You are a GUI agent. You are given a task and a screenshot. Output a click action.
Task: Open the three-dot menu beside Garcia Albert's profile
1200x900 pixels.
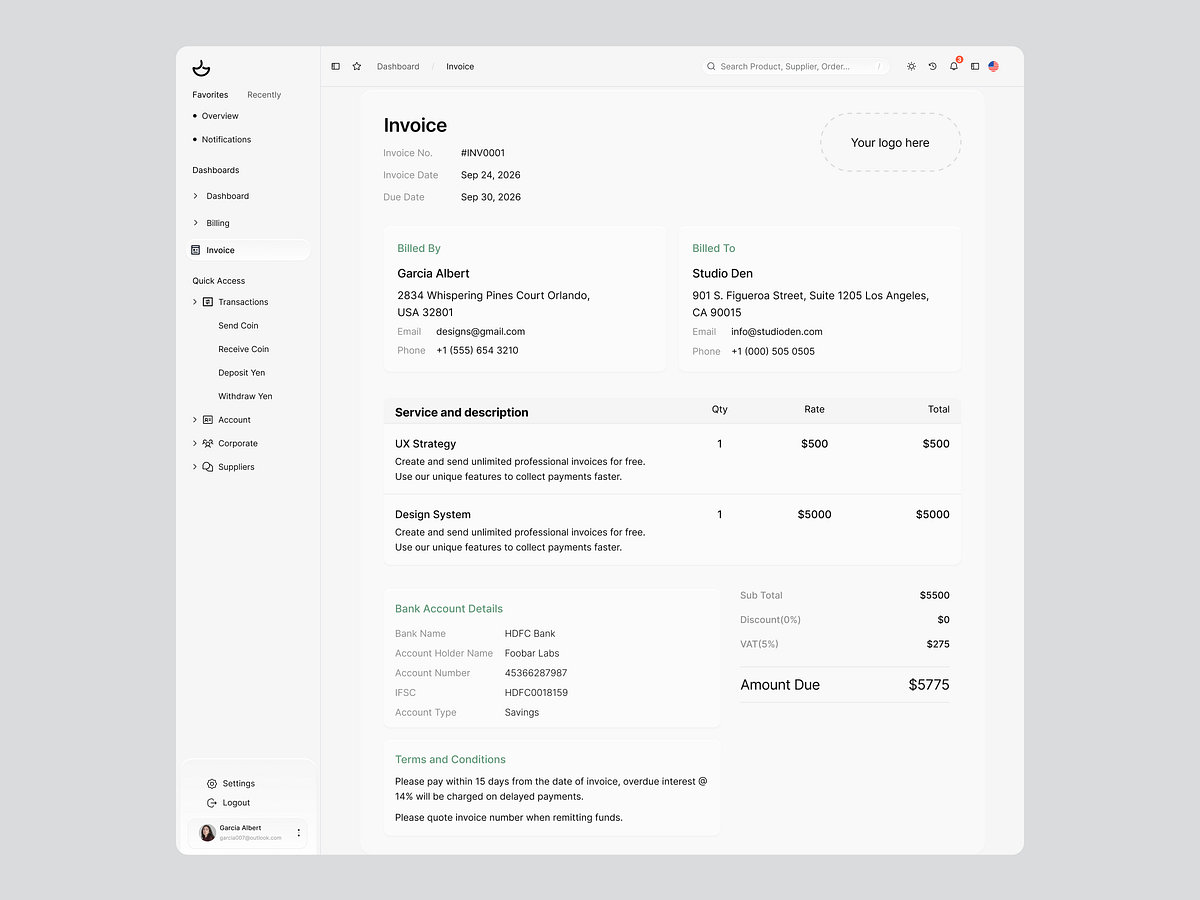tap(297, 833)
